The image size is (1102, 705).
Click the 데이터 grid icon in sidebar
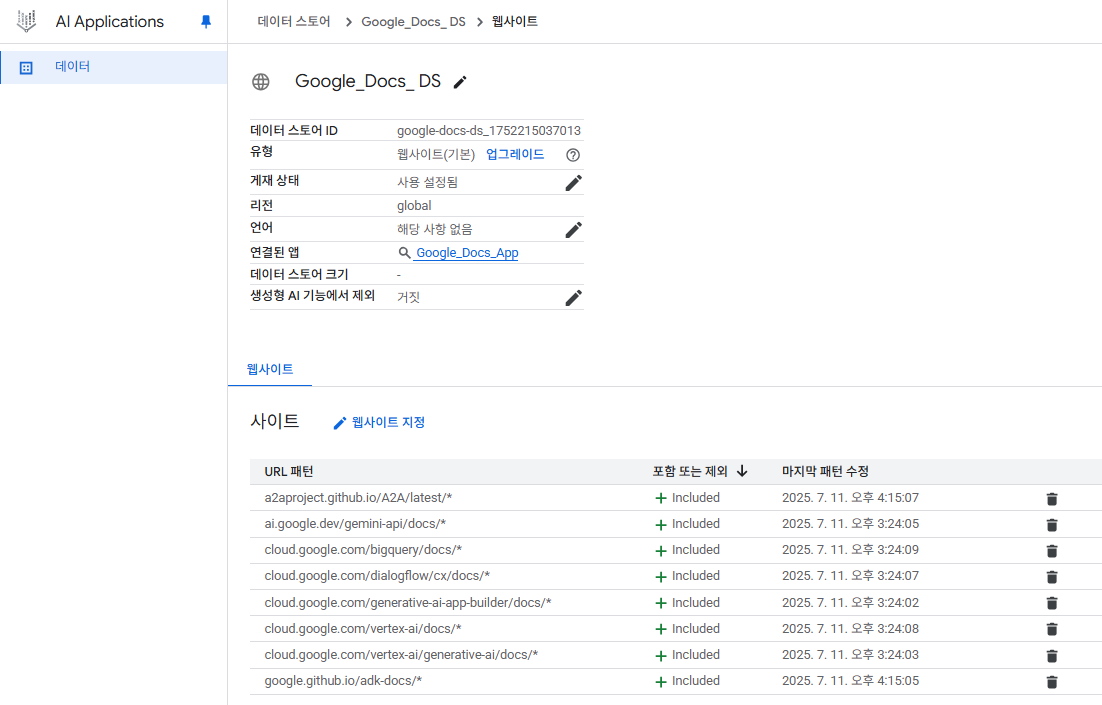point(26,67)
